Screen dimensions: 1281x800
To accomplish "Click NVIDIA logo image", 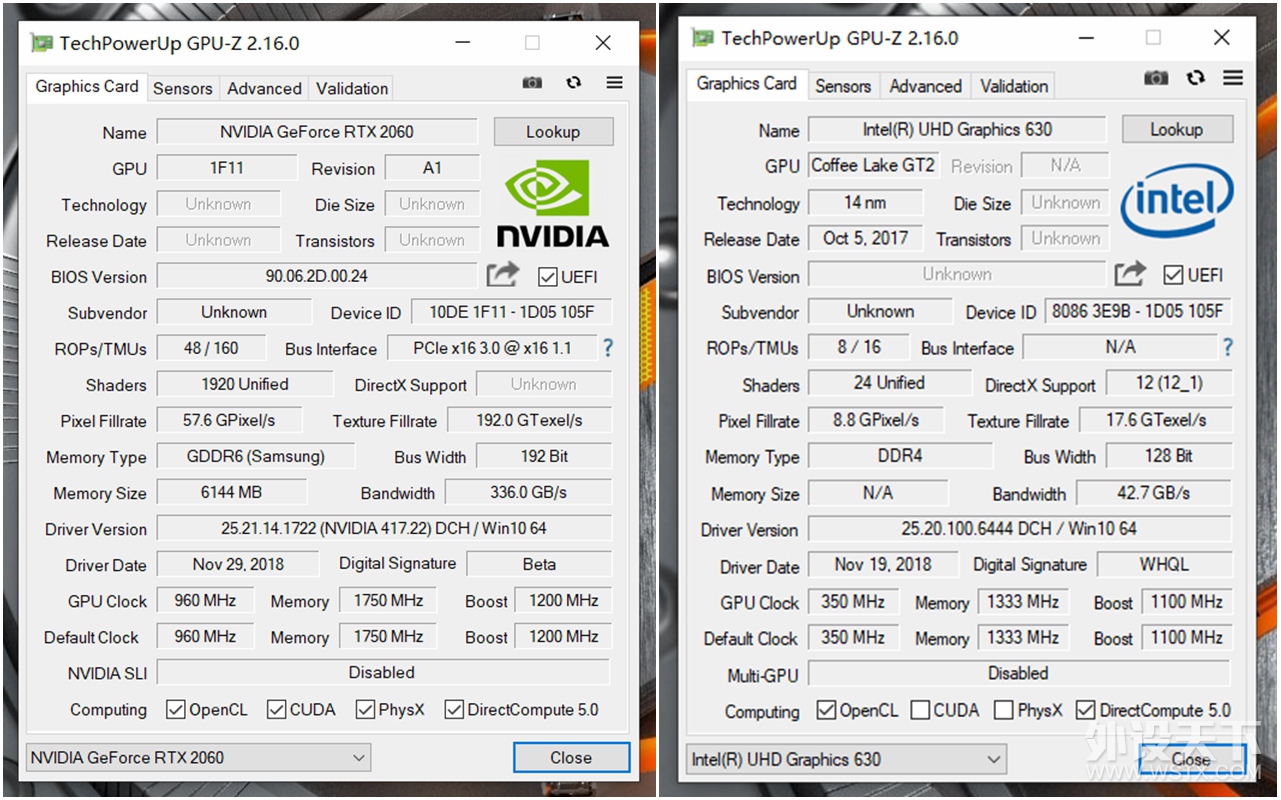I will click(552, 204).
